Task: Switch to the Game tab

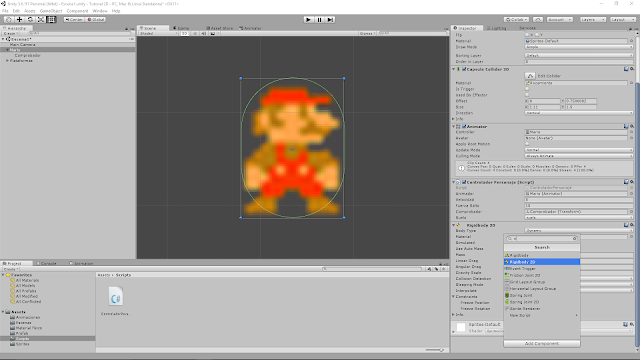Action: (x=181, y=28)
